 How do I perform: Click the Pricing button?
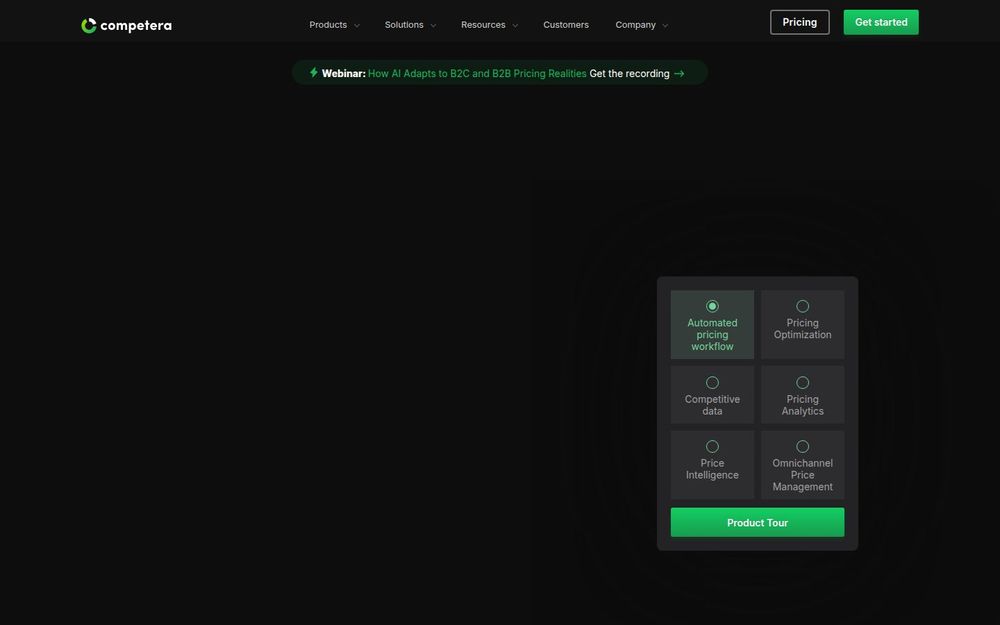point(800,22)
